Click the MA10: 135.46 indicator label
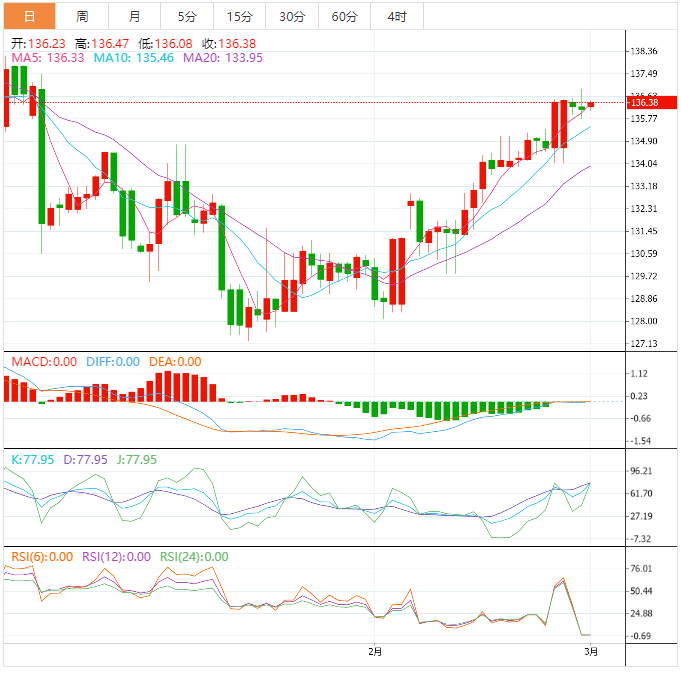 [134, 58]
